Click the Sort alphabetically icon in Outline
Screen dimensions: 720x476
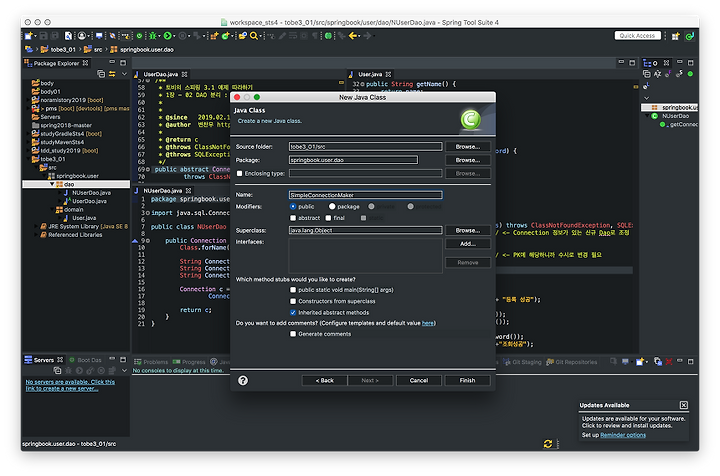[657, 73]
